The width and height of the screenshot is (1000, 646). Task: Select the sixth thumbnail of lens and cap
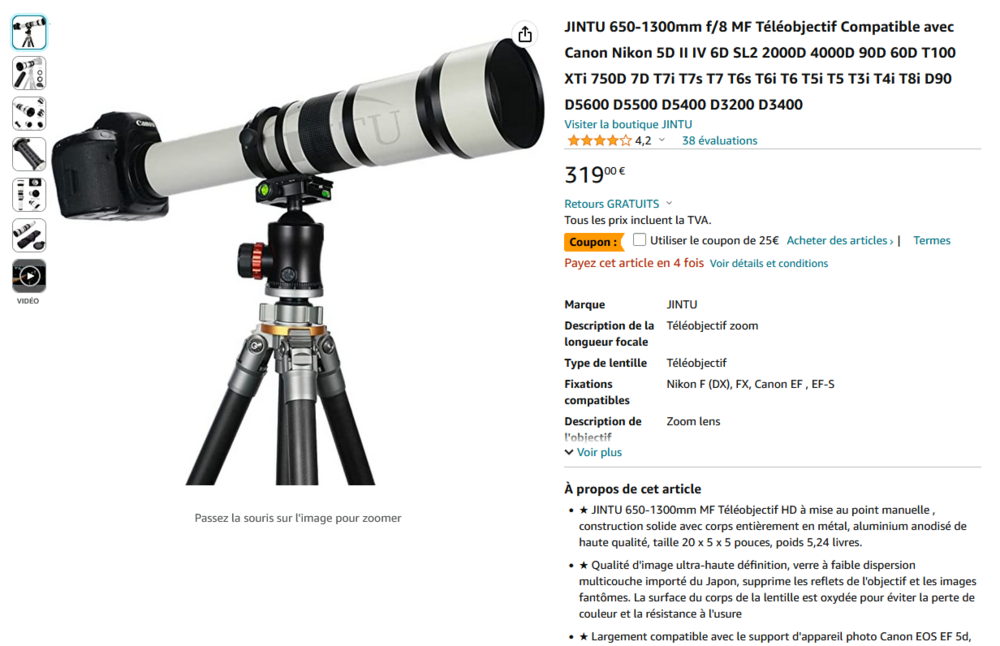(x=29, y=235)
